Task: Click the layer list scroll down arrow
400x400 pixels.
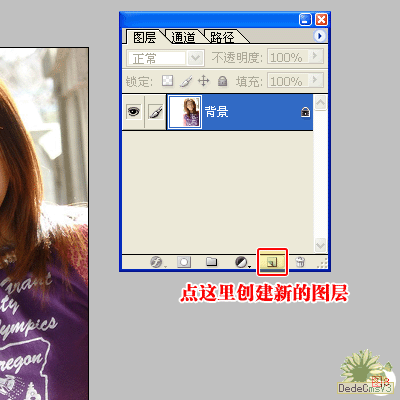Action: (x=320, y=245)
